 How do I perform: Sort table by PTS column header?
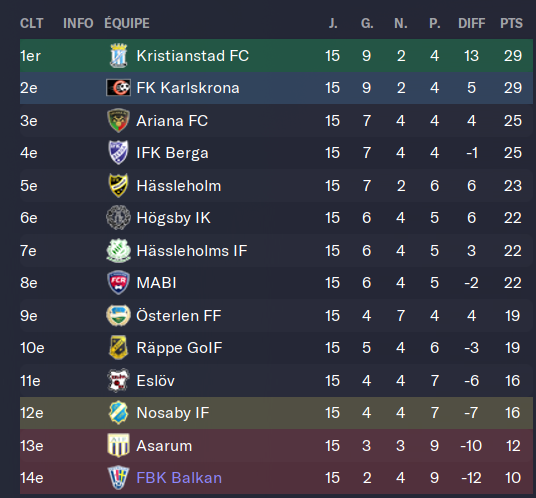511,23
